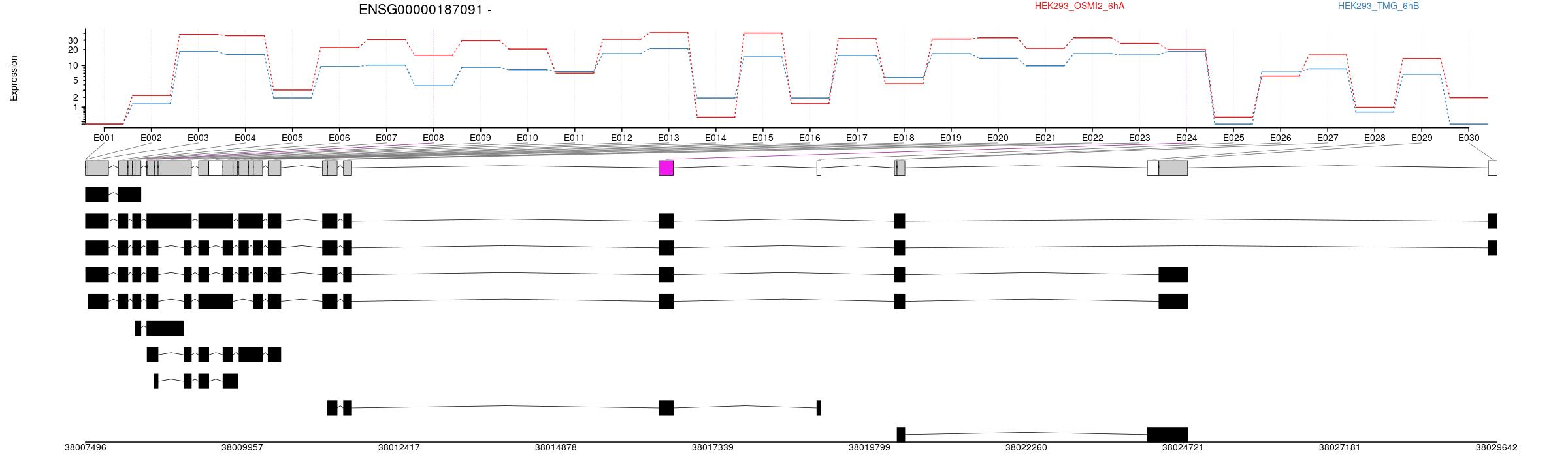Click the large black exon of the bottom transcript
This screenshot has width=1568, height=457.
click(1168, 435)
